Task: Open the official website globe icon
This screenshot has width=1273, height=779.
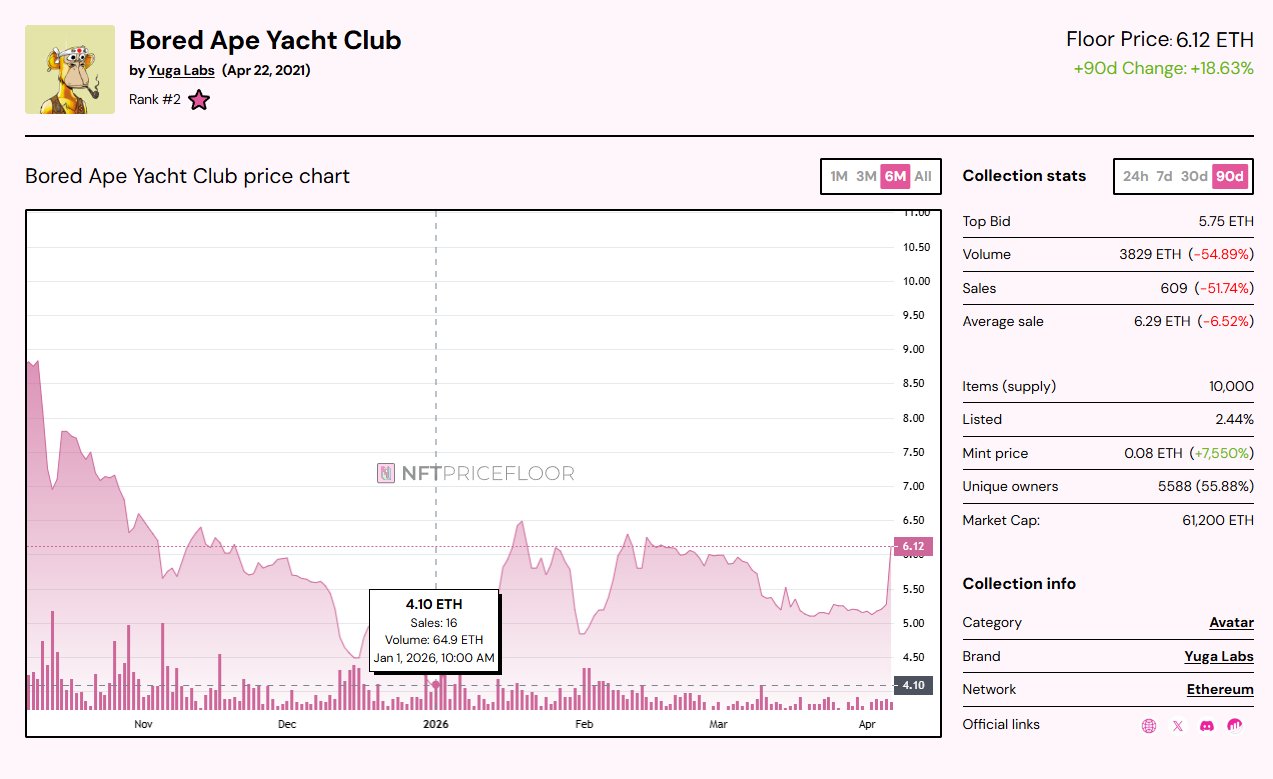Action: click(1149, 726)
